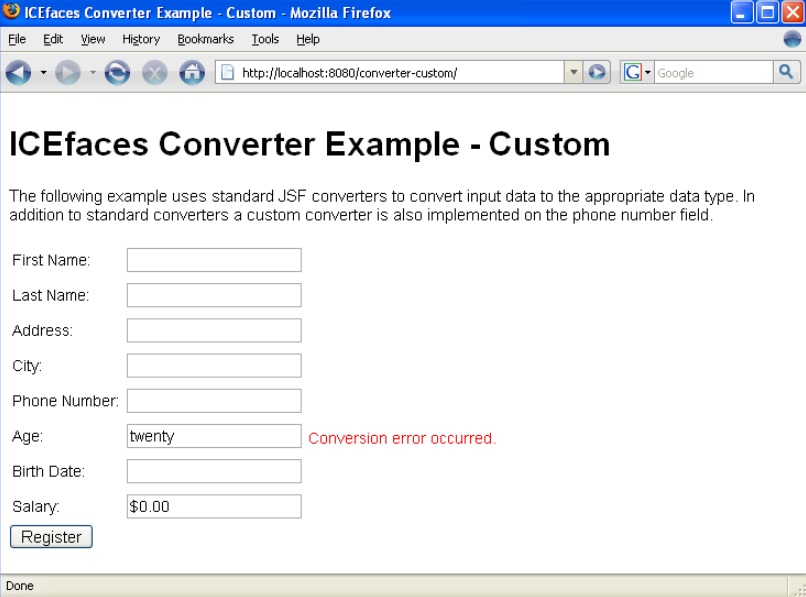Focus the Phone Number text box
Viewport: 806px width, 597px height.
214,401
